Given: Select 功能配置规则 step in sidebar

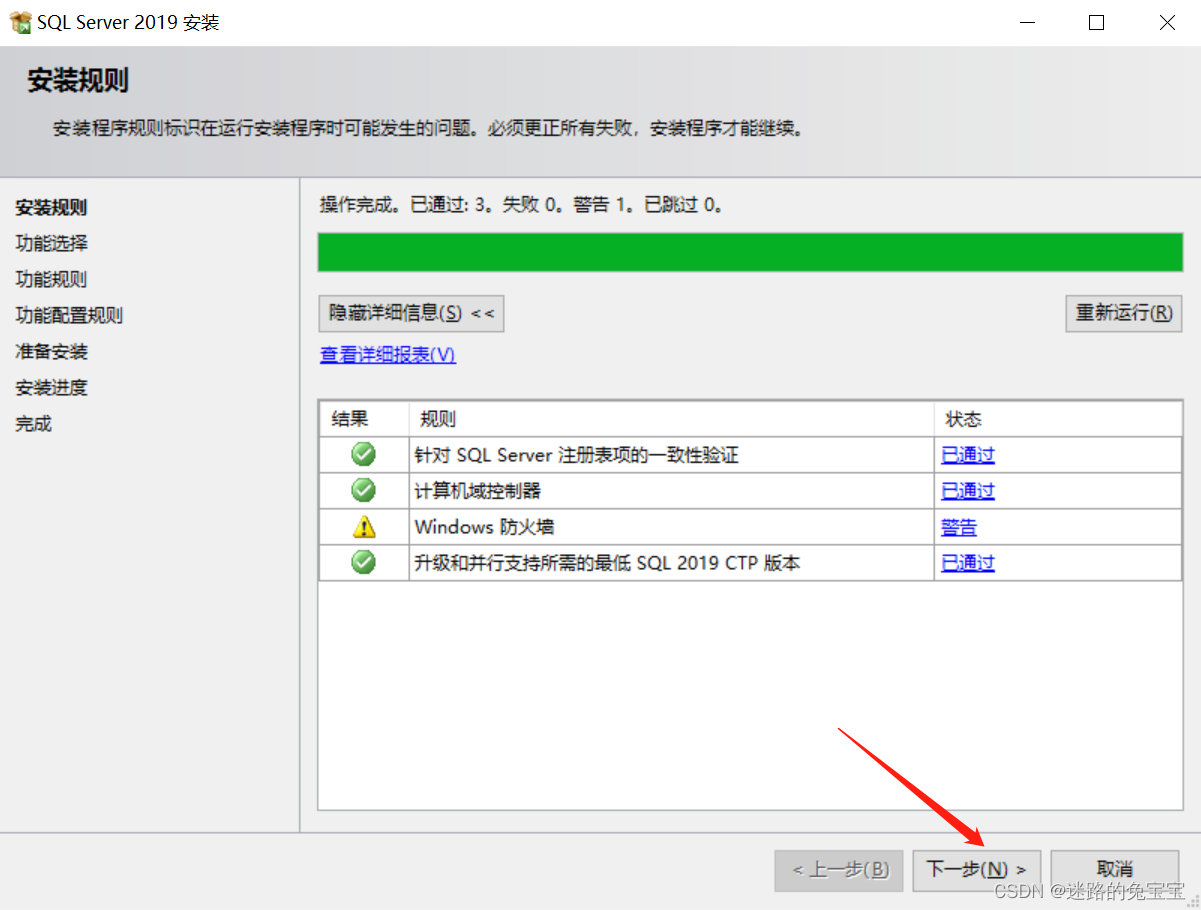Looking at the screenshot, I should point(69,315).
